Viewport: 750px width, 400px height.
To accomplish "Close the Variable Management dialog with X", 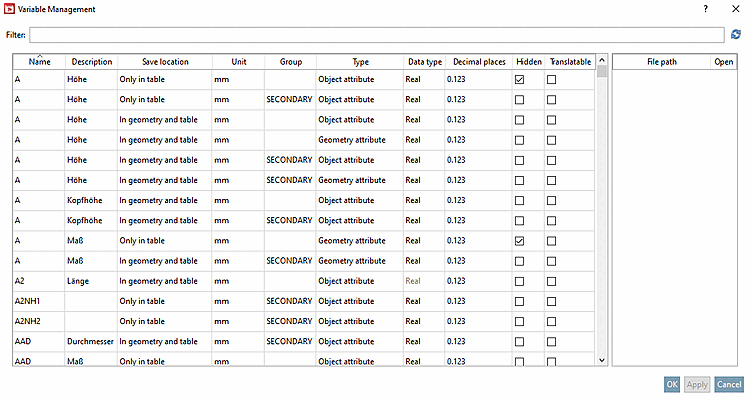I will 736,9.
